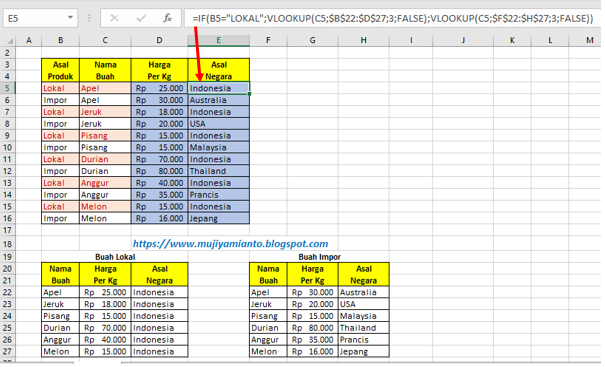This screenshot has height=367, width=605.
Task: Select Jepang in Buah Impor table
Action: pos(363,352)
